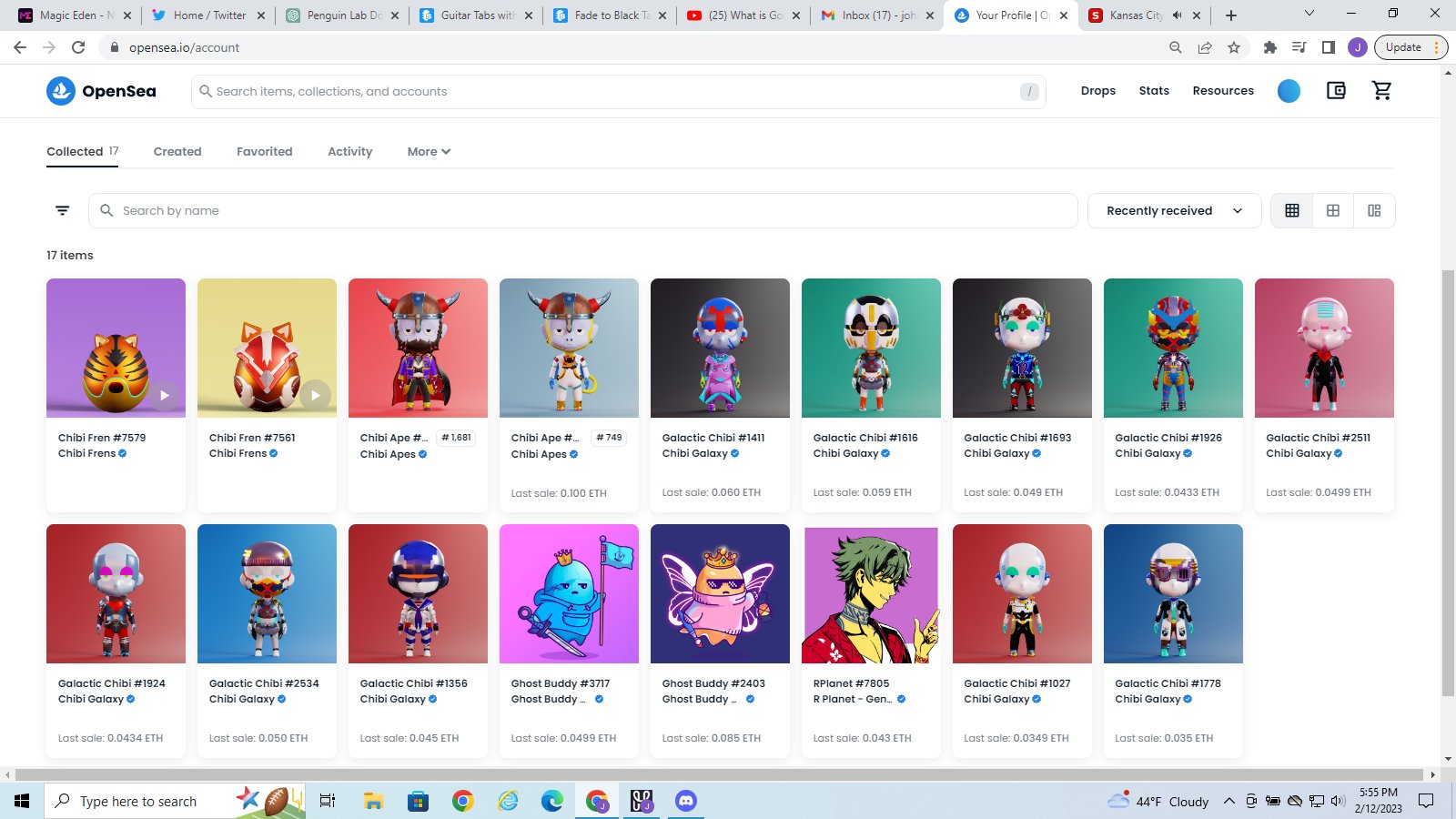1456x819 pixels.
Task: Open the Chibi Frens collection under #7579
Action: 87,453
